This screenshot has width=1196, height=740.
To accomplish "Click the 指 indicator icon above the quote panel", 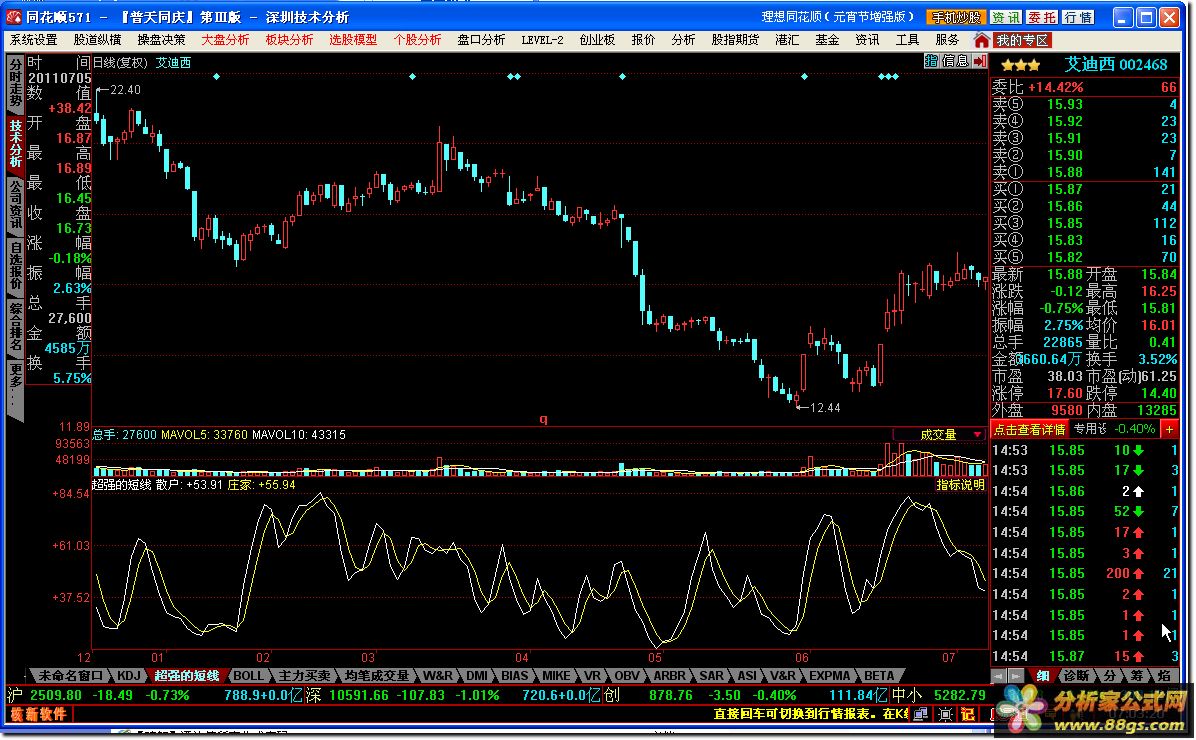I will [931, 61].
